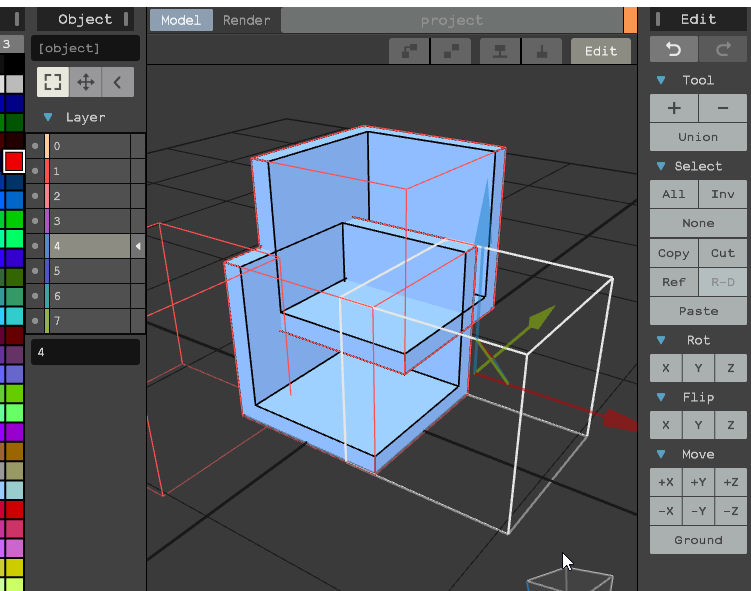This screenshot has width=751, height=591.
Task: Click the Copy button
Action: click(674, 253)
